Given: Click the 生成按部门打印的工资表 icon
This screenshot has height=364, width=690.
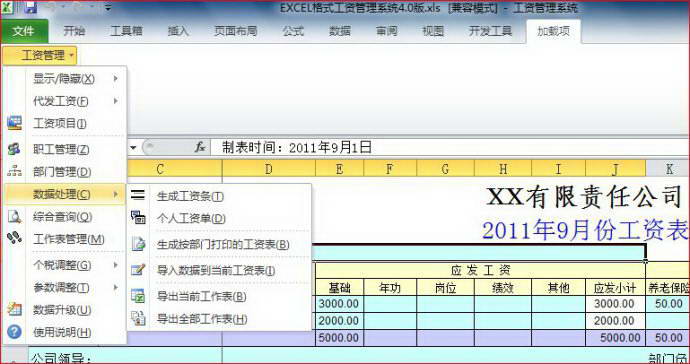Looking at the screenshot, I should pos(138,244).
